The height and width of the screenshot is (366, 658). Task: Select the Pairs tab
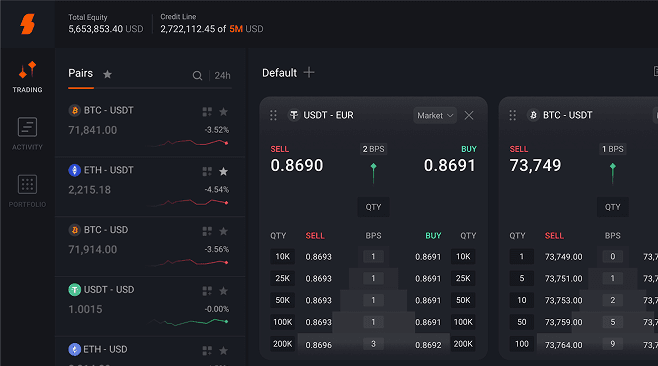click(81, 73)
